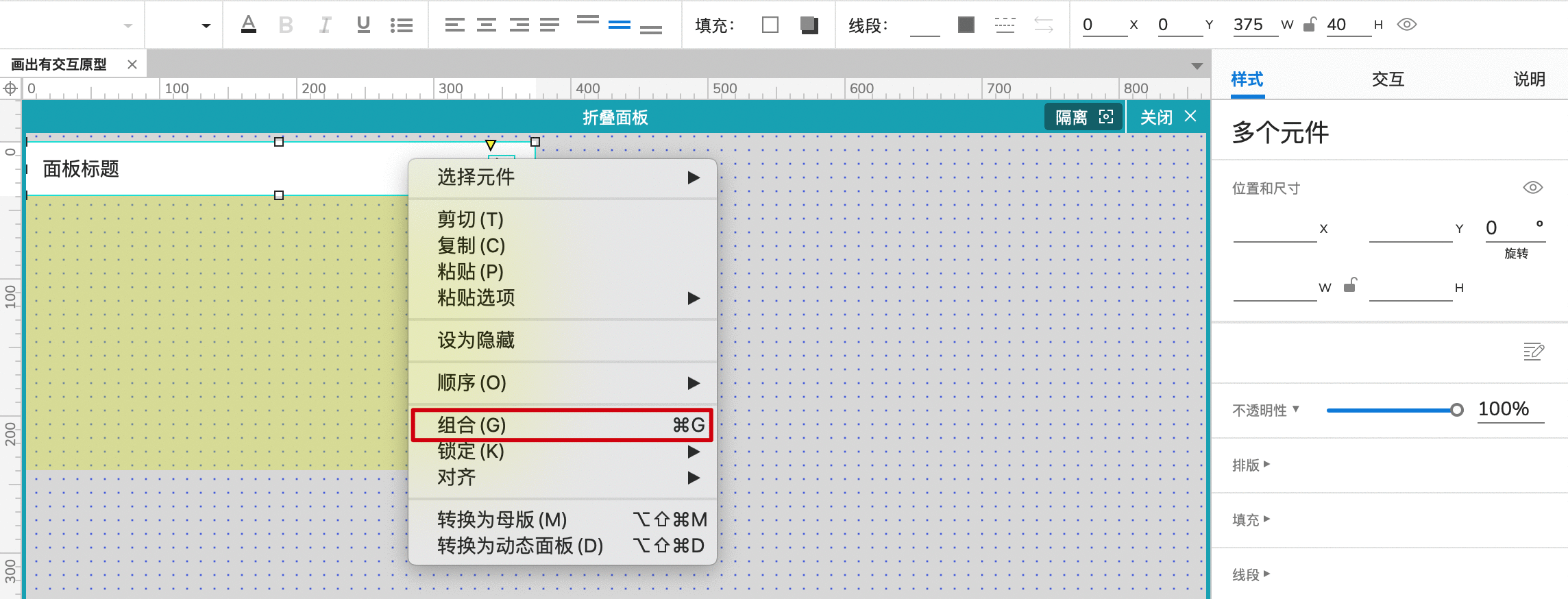The height and width of the screenshot is (599, 1568).
Task: Click the 100% opacity field
Action: (1510, 409)
